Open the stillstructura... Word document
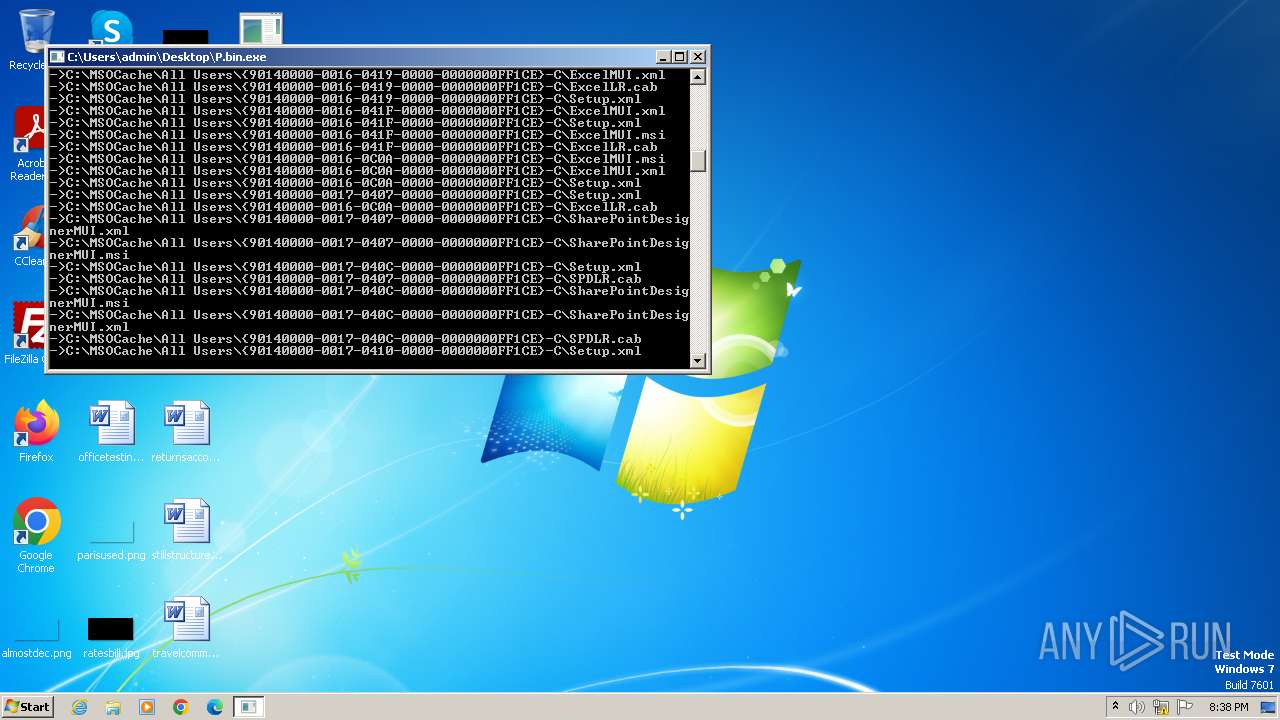Viewport: 1280px width, 720px height. (x=186, y=529)
